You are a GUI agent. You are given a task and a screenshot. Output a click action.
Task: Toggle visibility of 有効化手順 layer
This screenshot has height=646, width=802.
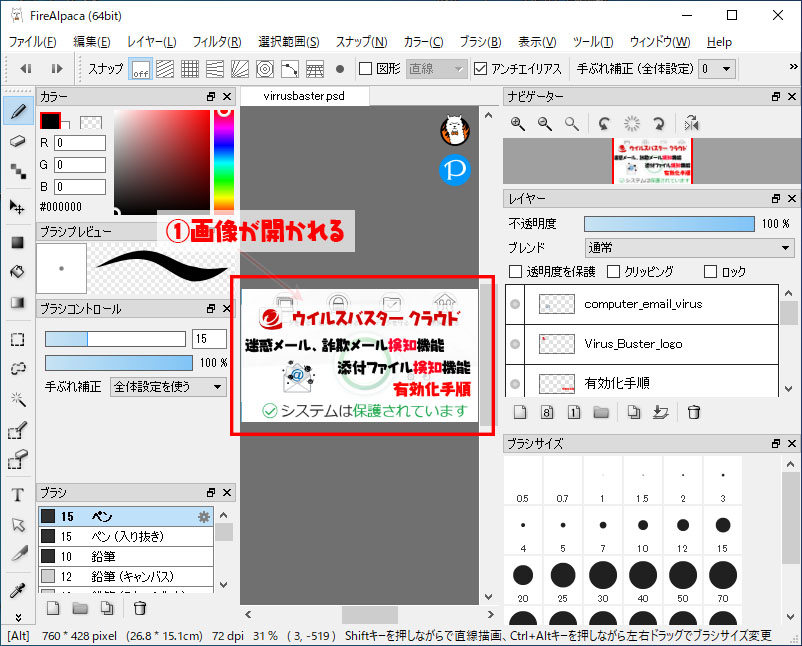coord(515,383)
